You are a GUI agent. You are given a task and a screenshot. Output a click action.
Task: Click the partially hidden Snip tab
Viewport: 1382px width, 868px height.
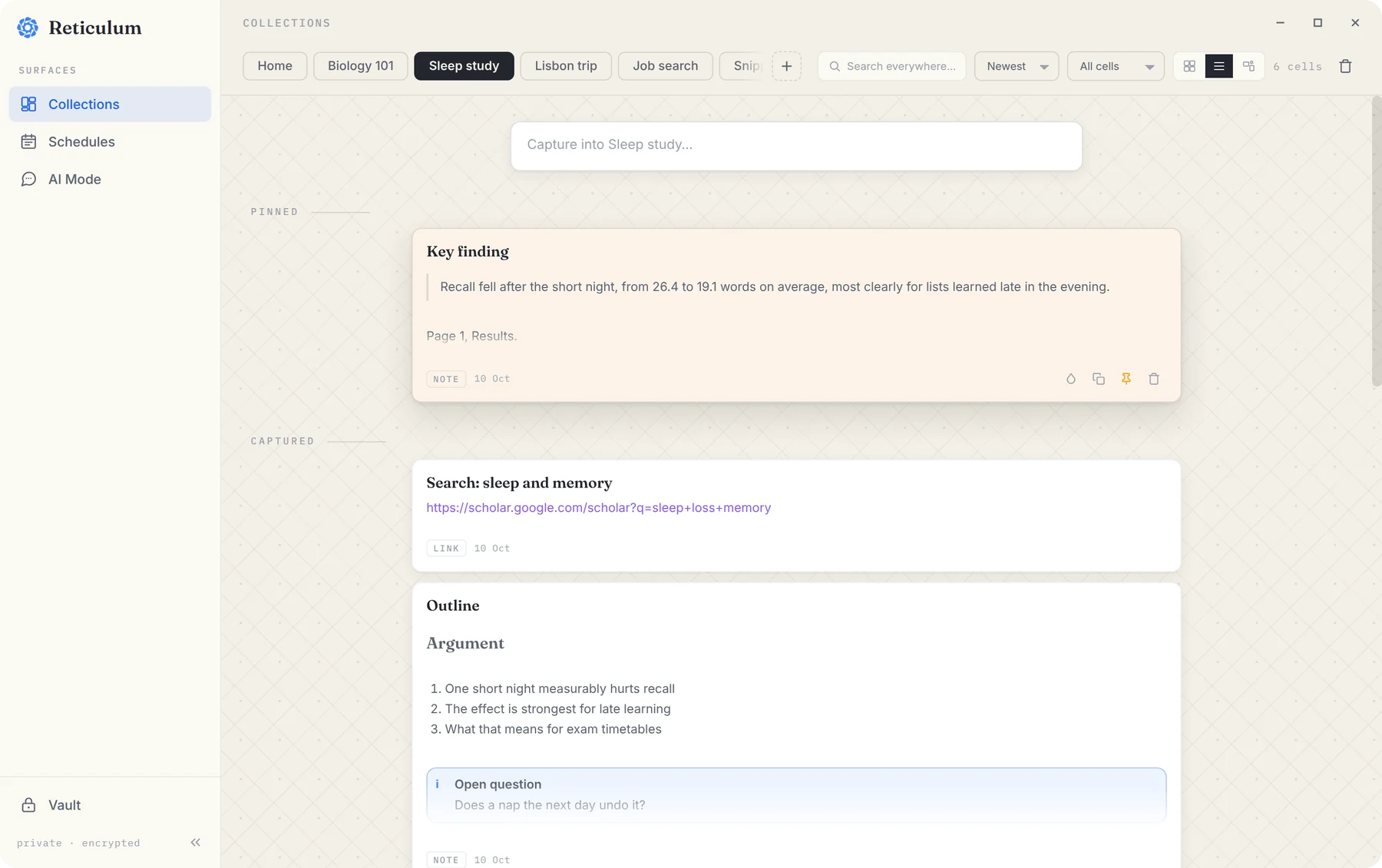(x=743, y=66)
